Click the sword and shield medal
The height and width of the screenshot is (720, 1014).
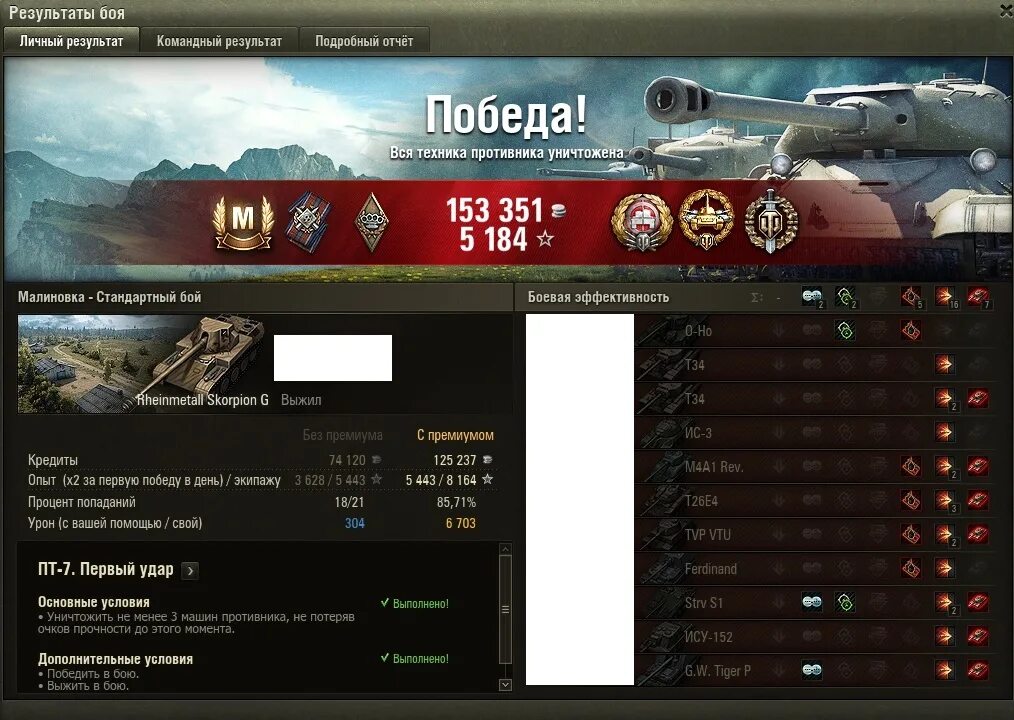770,221
